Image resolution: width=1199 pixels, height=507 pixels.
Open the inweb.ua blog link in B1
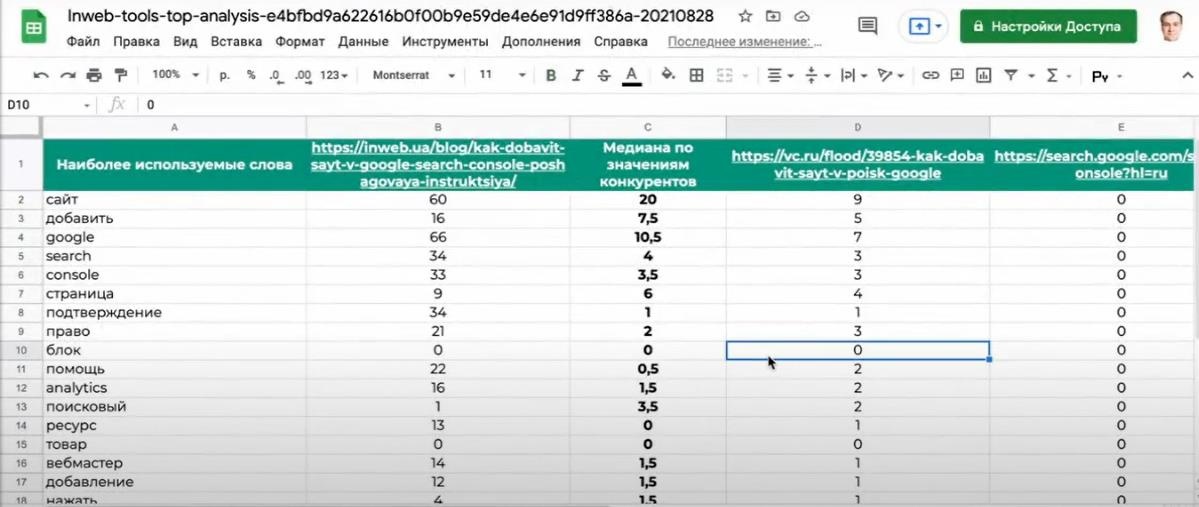pyautogui.click(x=438, y=165)
